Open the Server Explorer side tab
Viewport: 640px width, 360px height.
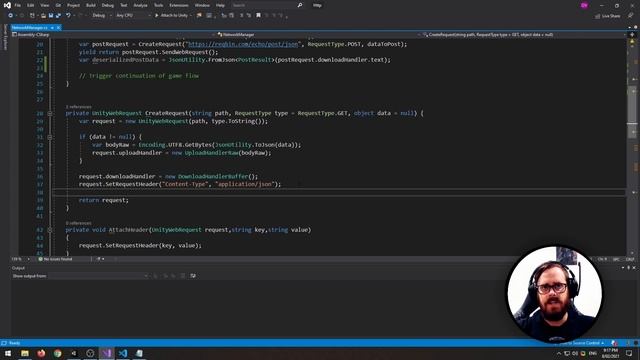pyautogui.click(x=5, y=37)
